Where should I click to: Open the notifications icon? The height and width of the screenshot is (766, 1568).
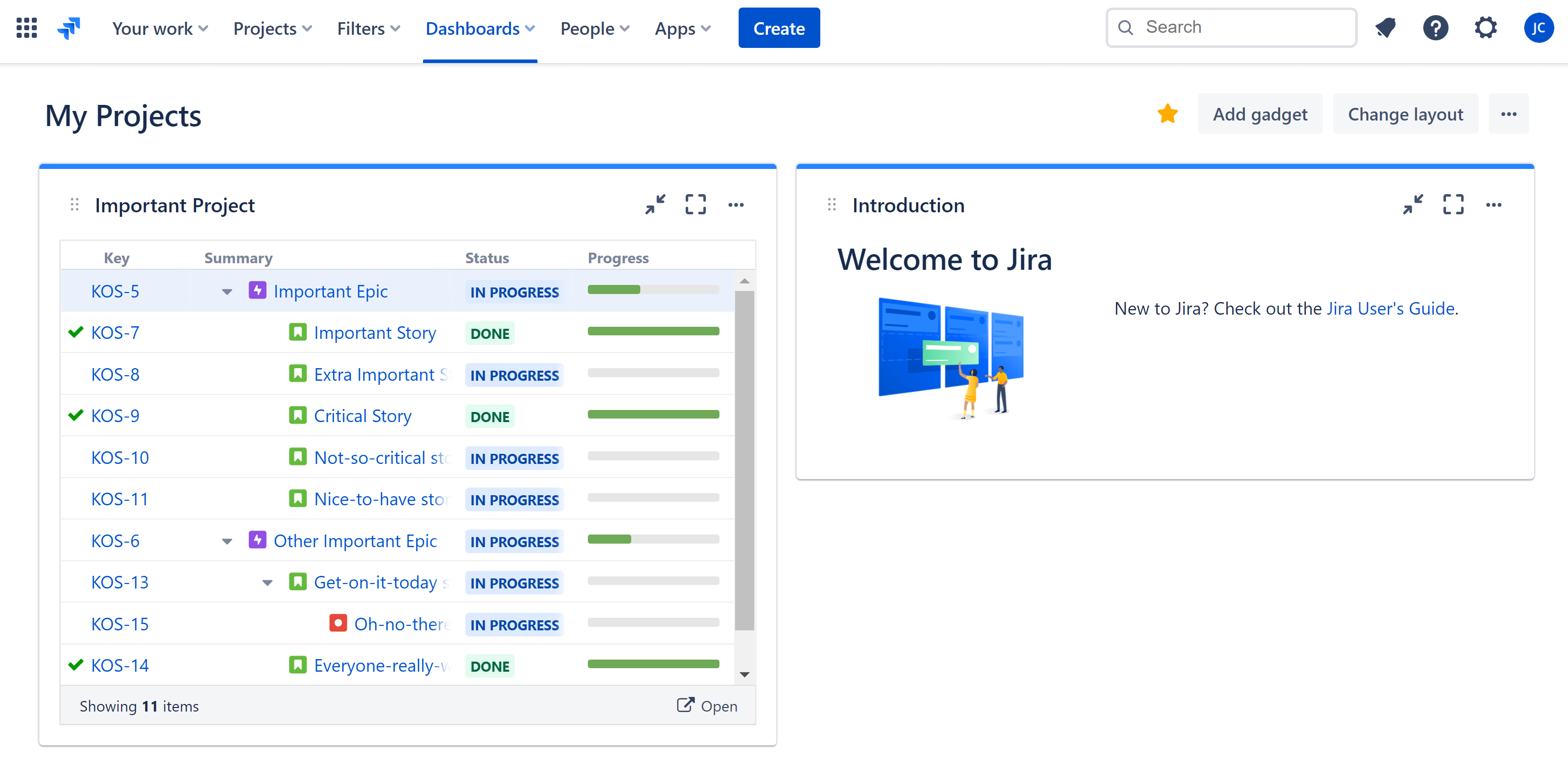pos(1385,27)
